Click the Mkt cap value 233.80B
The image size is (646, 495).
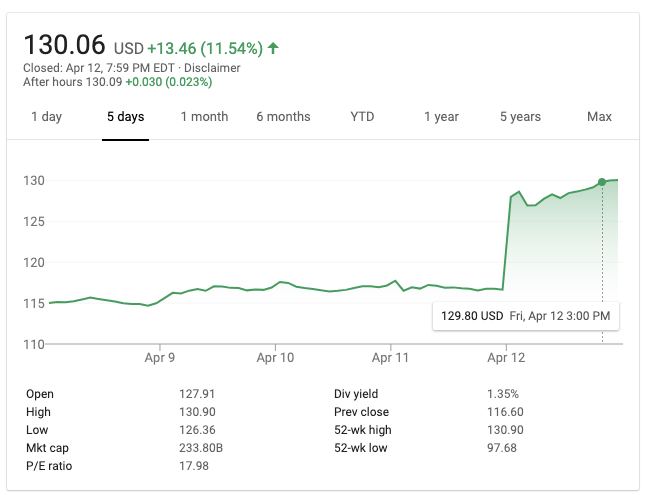198,448
